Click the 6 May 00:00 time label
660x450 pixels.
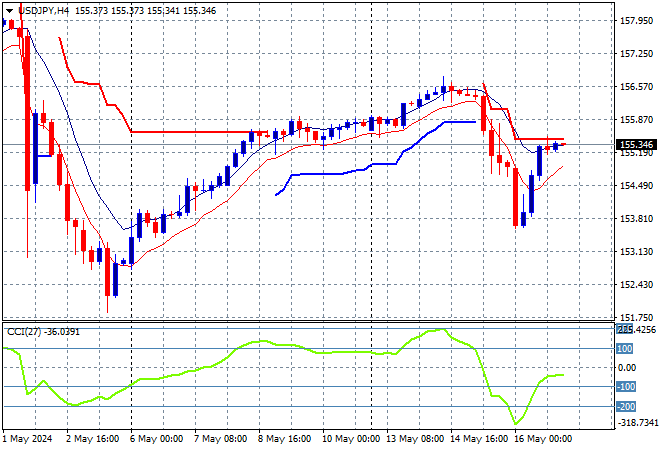pos(156,439)
